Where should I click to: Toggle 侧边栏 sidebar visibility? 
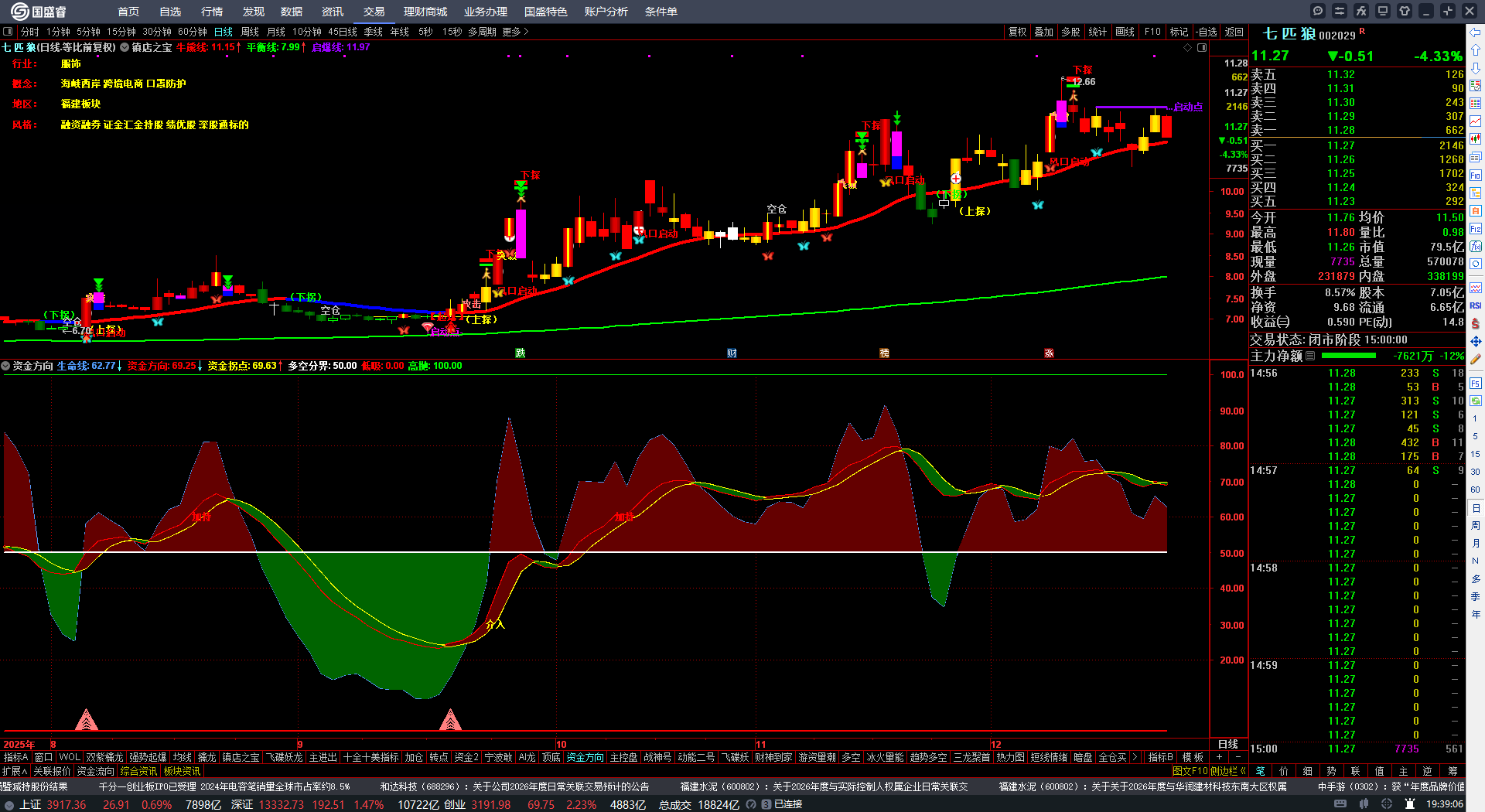click(1228, 771)
